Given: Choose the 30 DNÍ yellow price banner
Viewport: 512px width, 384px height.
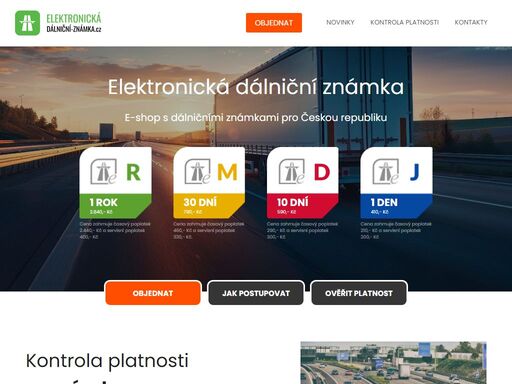Looking at the screenshot, I should pyautogui.click(x=209, y=206).
